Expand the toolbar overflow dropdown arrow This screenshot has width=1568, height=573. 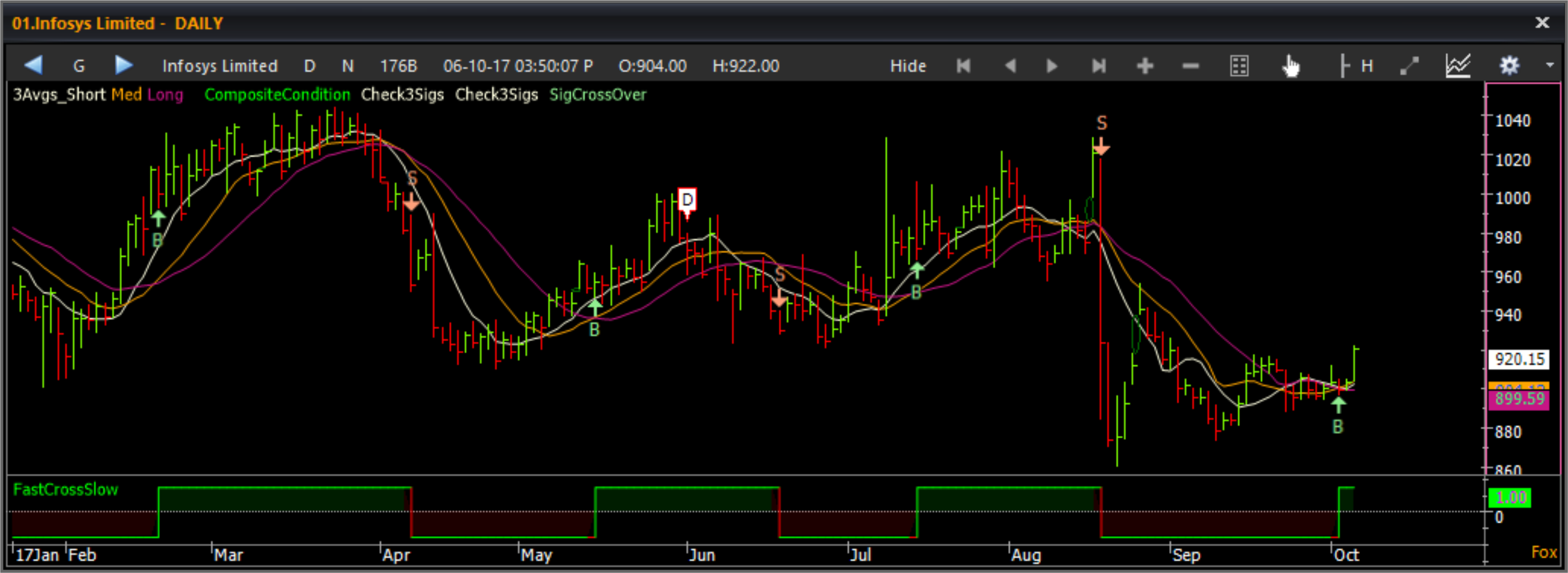(1550, 65)
